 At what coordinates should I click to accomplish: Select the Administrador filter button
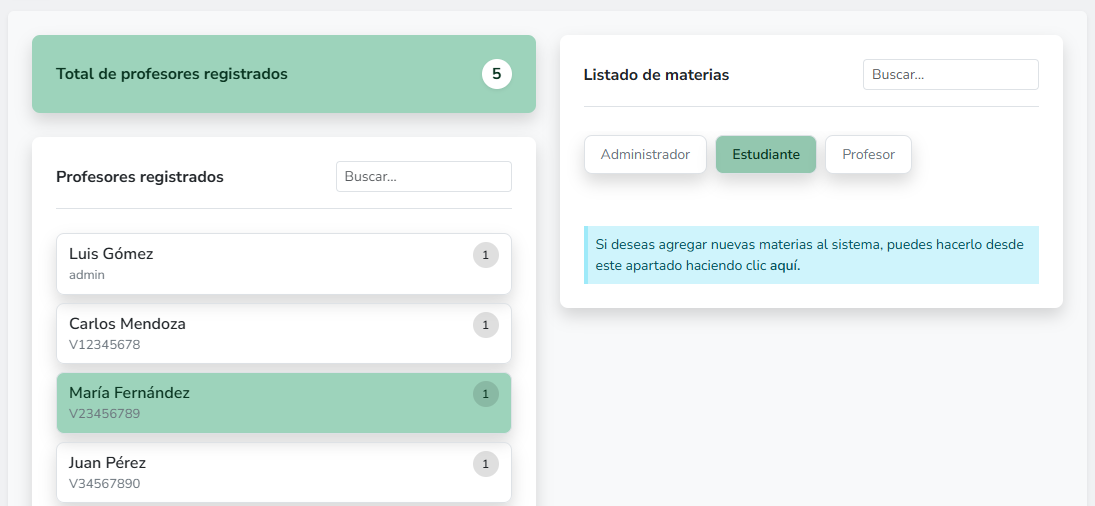pyautogui.click(x=645, y=154)
